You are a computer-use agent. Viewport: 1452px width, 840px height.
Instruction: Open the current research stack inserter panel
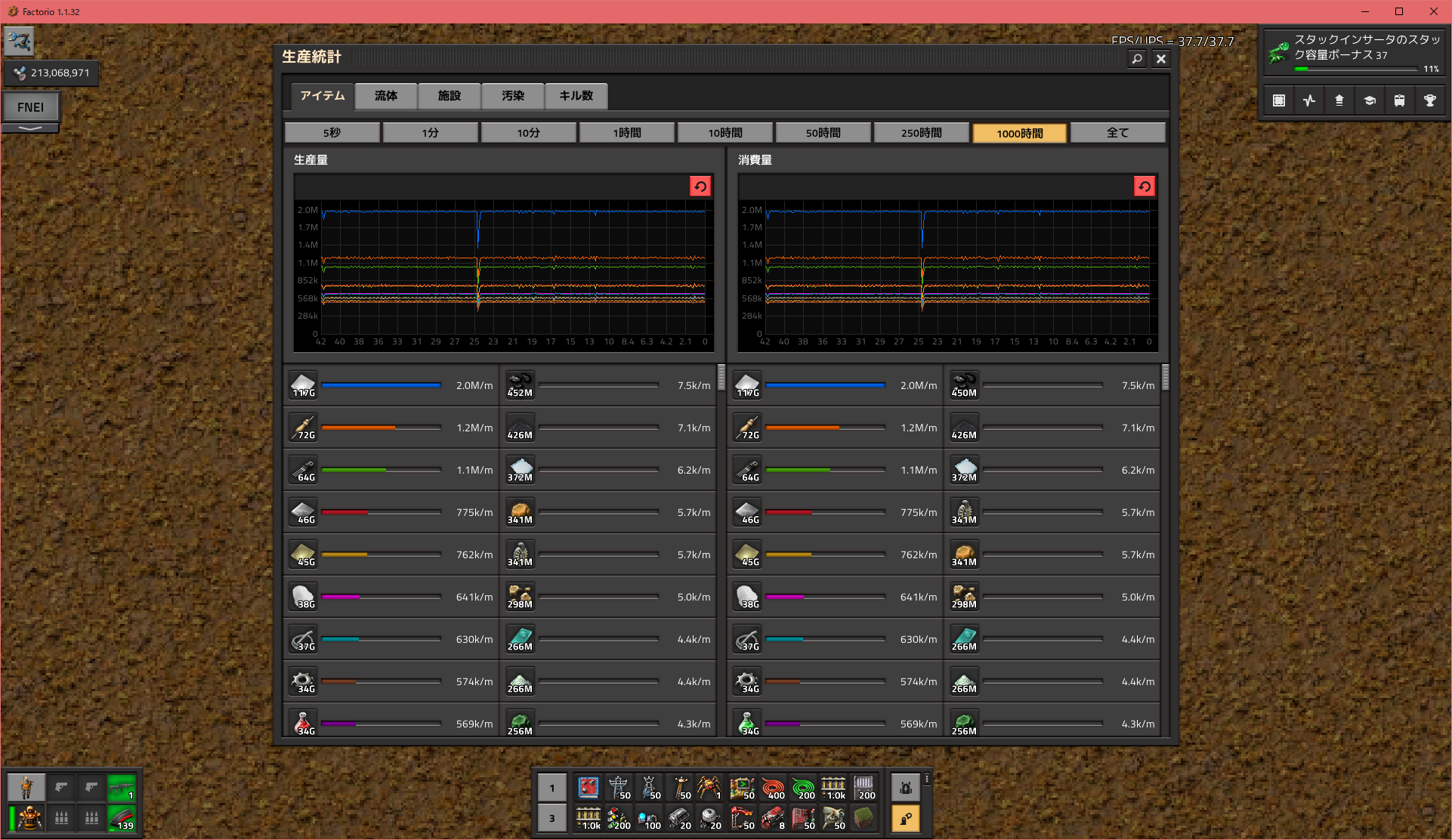coord(1353,51)
